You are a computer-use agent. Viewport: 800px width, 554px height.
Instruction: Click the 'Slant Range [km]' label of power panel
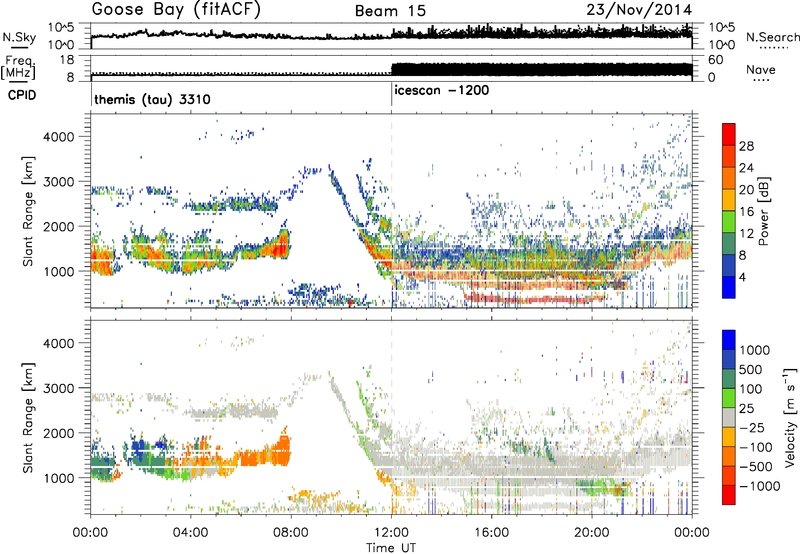pos(28,211)
